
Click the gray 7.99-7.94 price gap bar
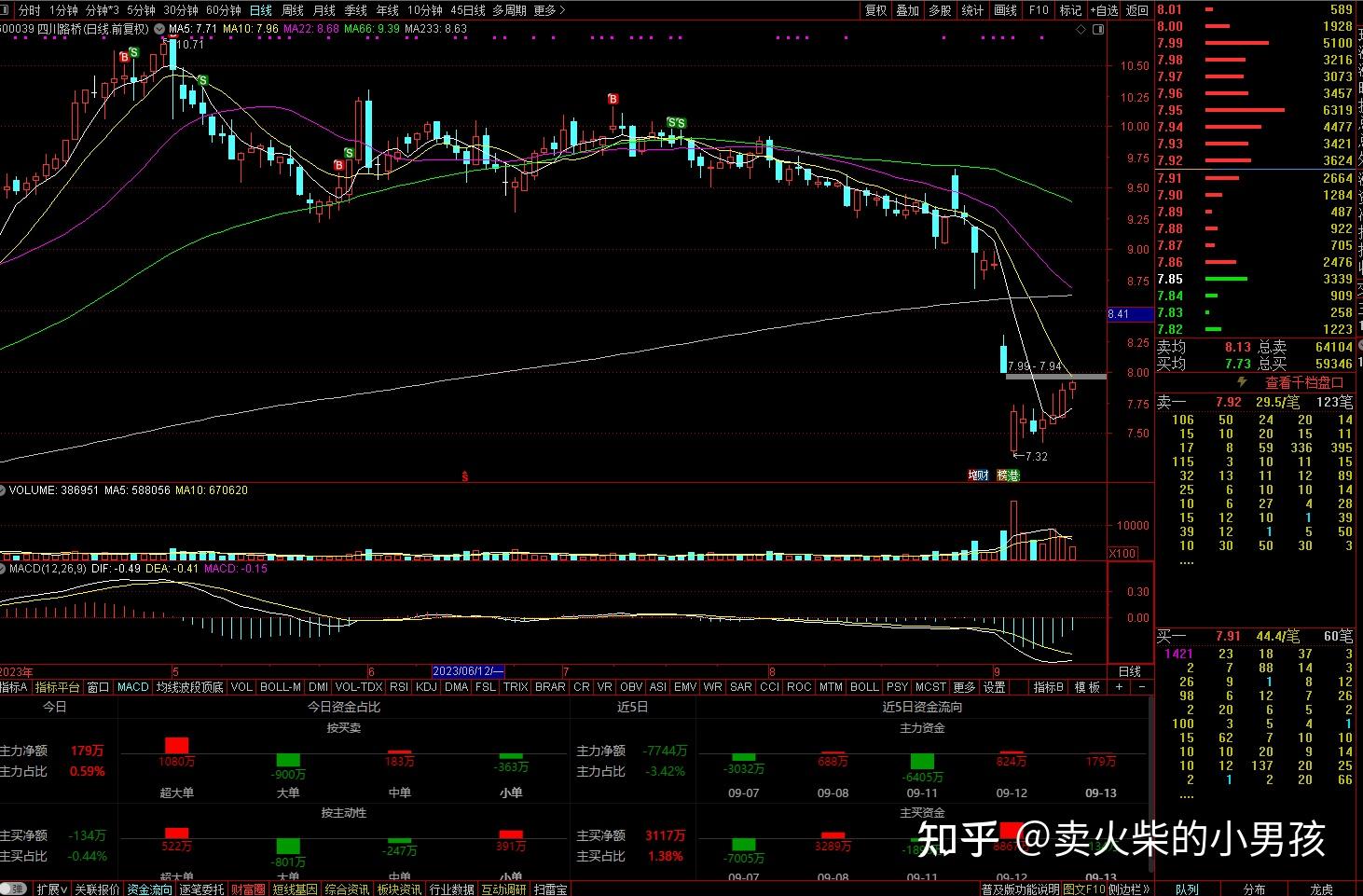(x=1055, y=377)
